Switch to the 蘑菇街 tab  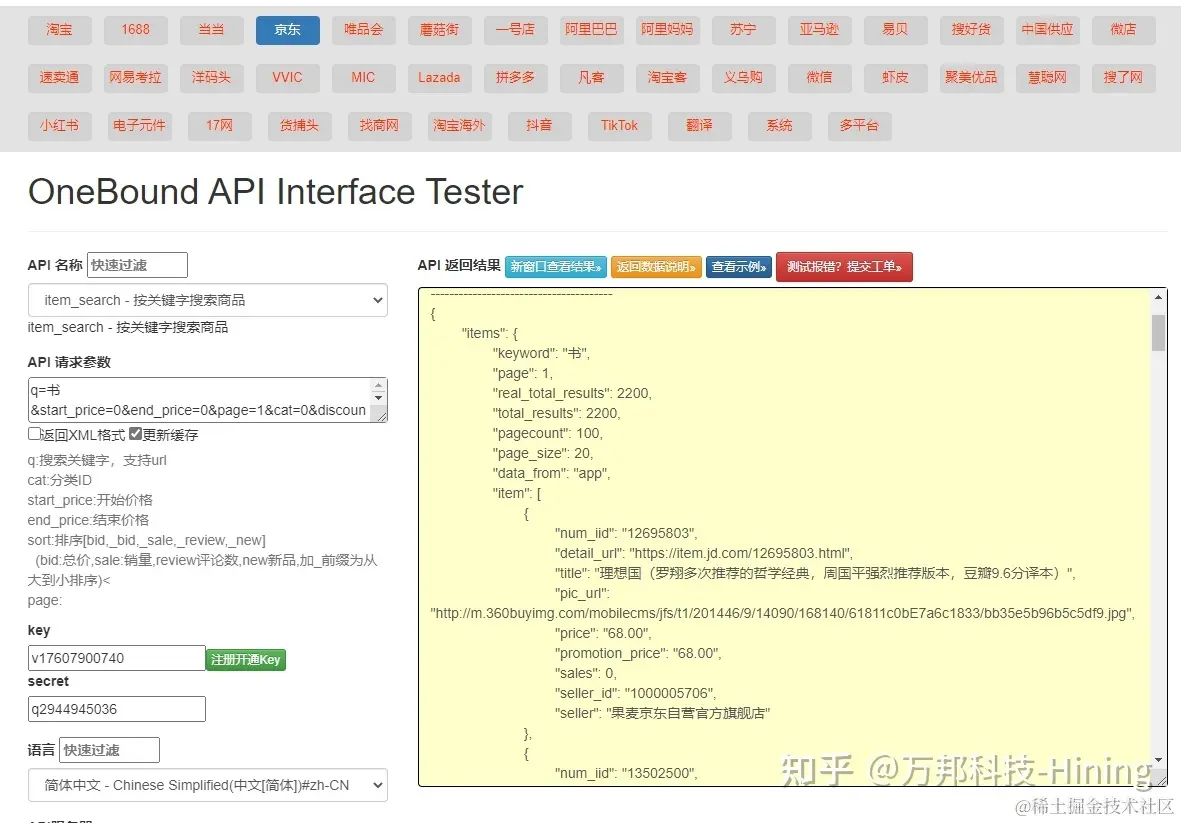tap(440, 30)
